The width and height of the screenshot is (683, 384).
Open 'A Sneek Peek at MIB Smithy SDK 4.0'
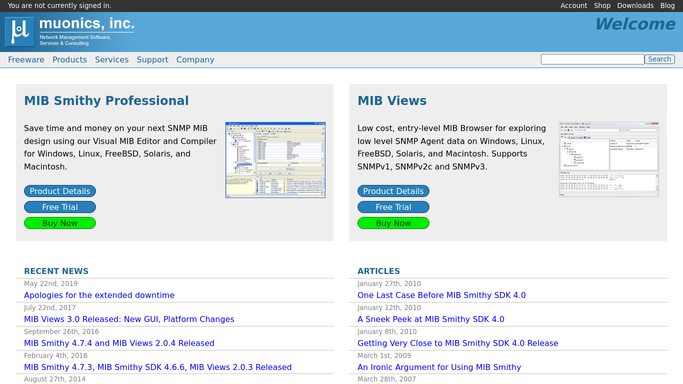(x=431, y=319)
